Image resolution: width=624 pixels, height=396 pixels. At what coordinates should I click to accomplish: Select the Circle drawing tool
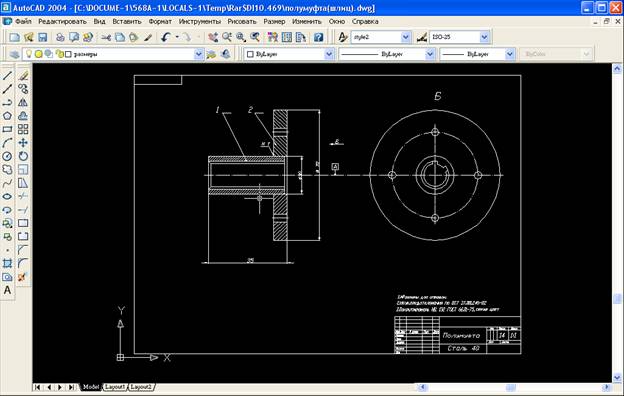click(7, 156)
